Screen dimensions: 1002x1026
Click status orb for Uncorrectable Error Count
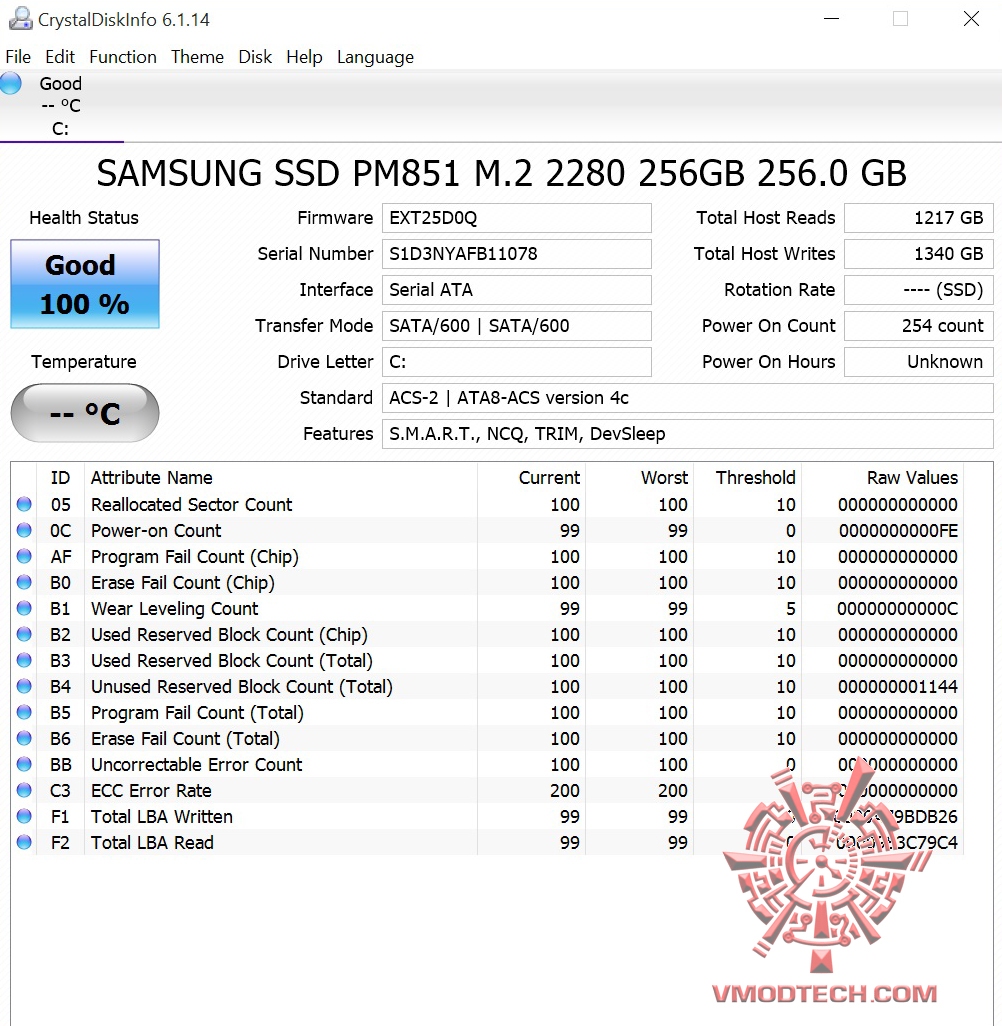click(x=24, y=764)
